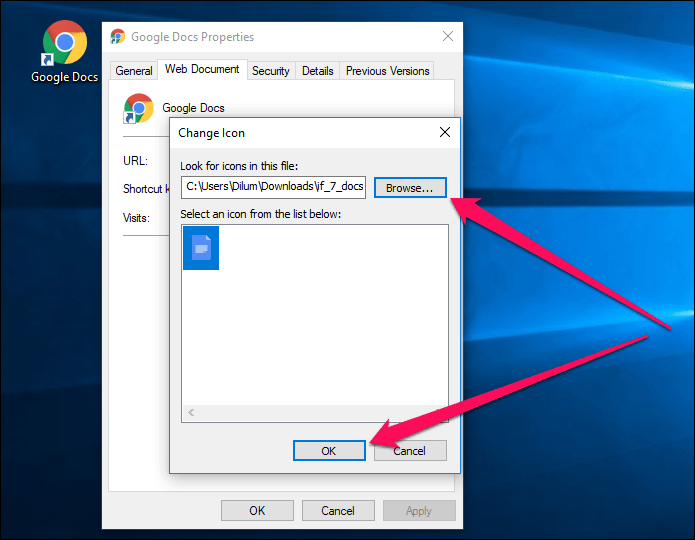Select the blue Google Docs icon in list
This screenshot has width=695, height=540.
tap(201, 248)
